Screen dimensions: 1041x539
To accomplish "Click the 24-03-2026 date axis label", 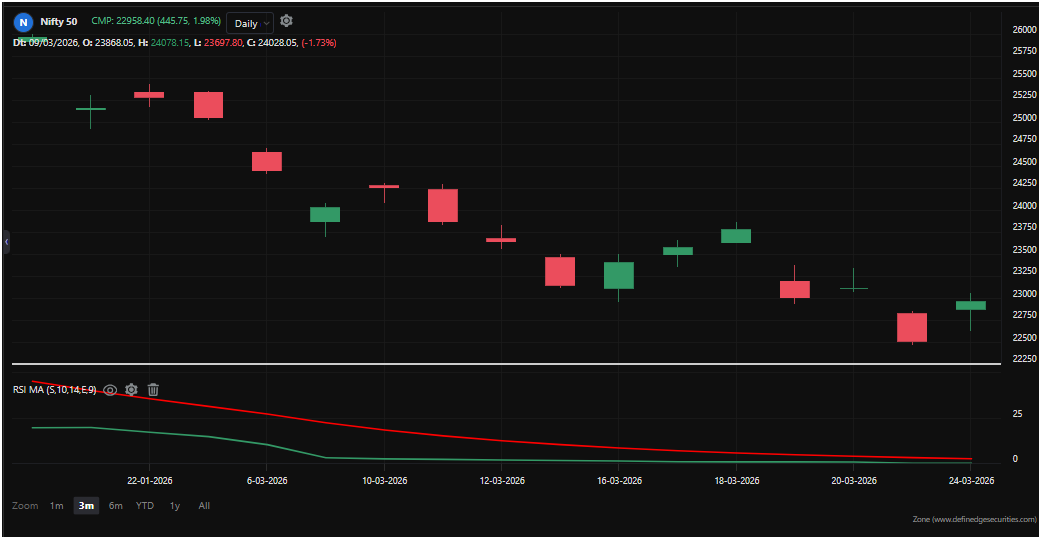I will [x=970, y=481].
